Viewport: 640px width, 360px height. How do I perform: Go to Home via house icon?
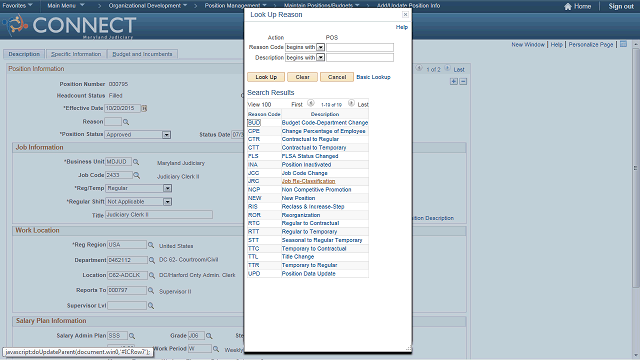point(568,6)
